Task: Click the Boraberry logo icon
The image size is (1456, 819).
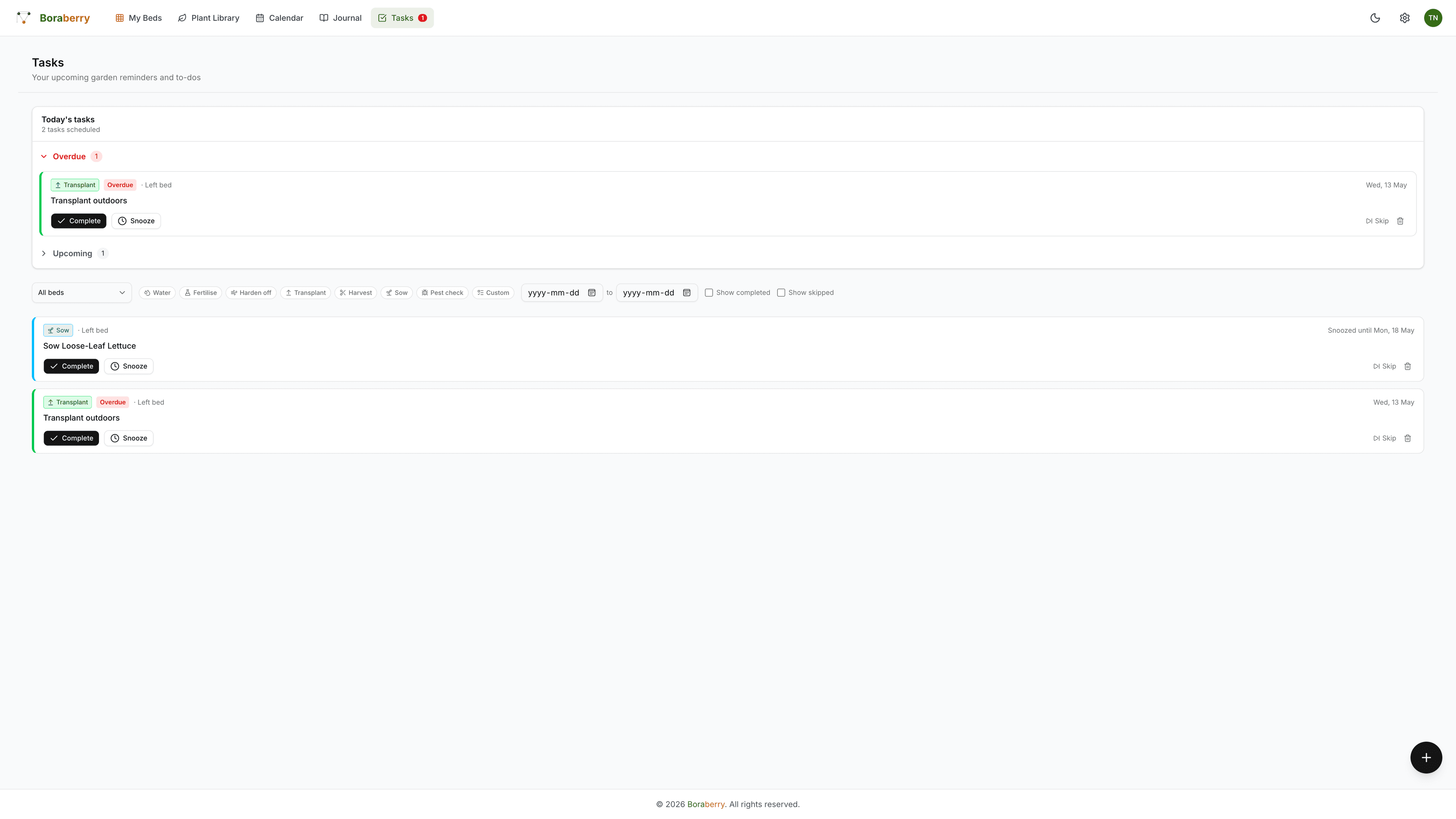Action: 24,17
